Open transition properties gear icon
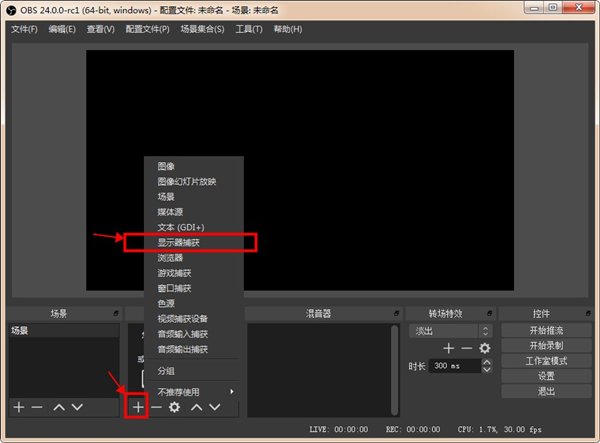 pyautogui.click(x=485, y=348)
